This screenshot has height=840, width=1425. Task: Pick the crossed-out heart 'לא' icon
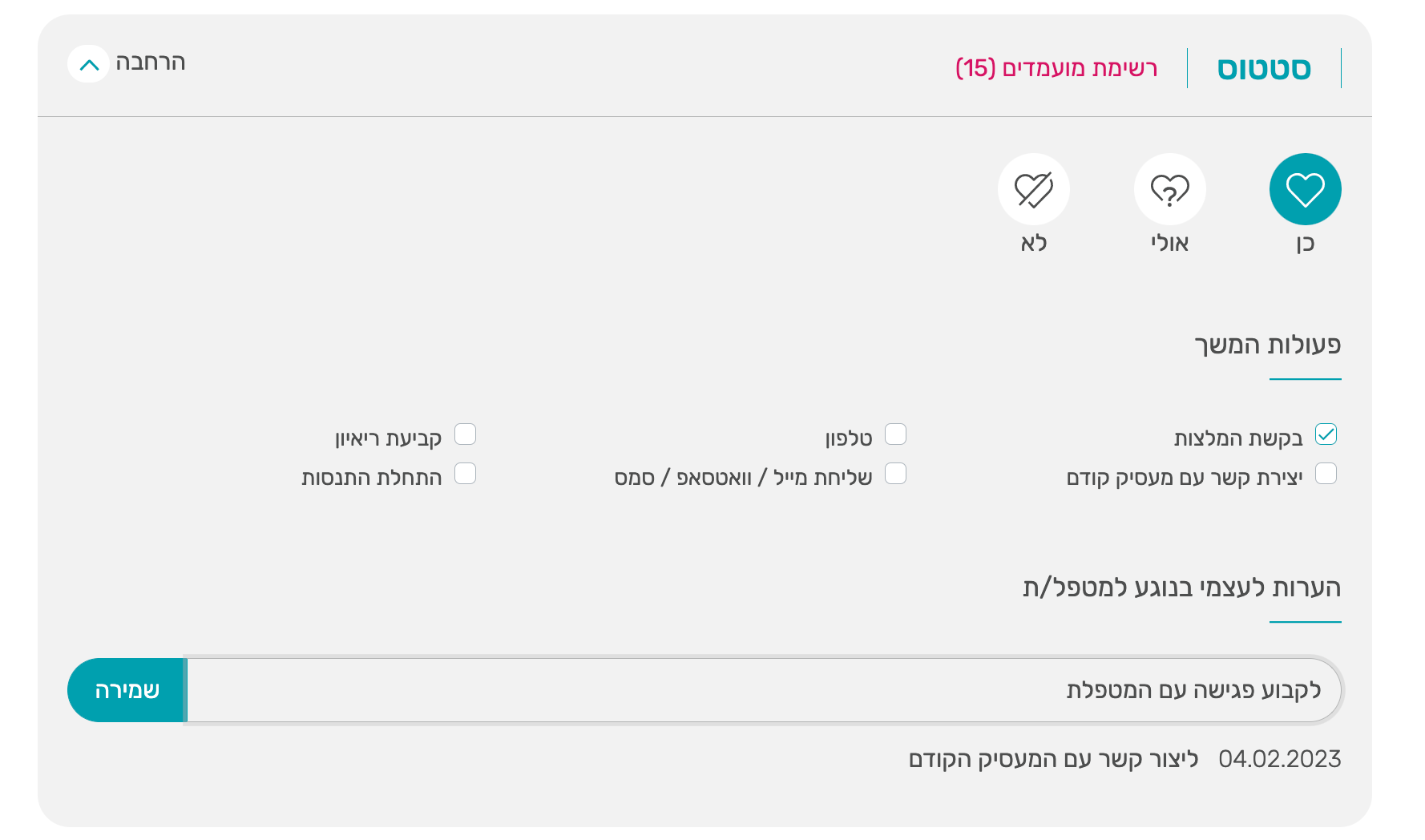click(1033, 189)
